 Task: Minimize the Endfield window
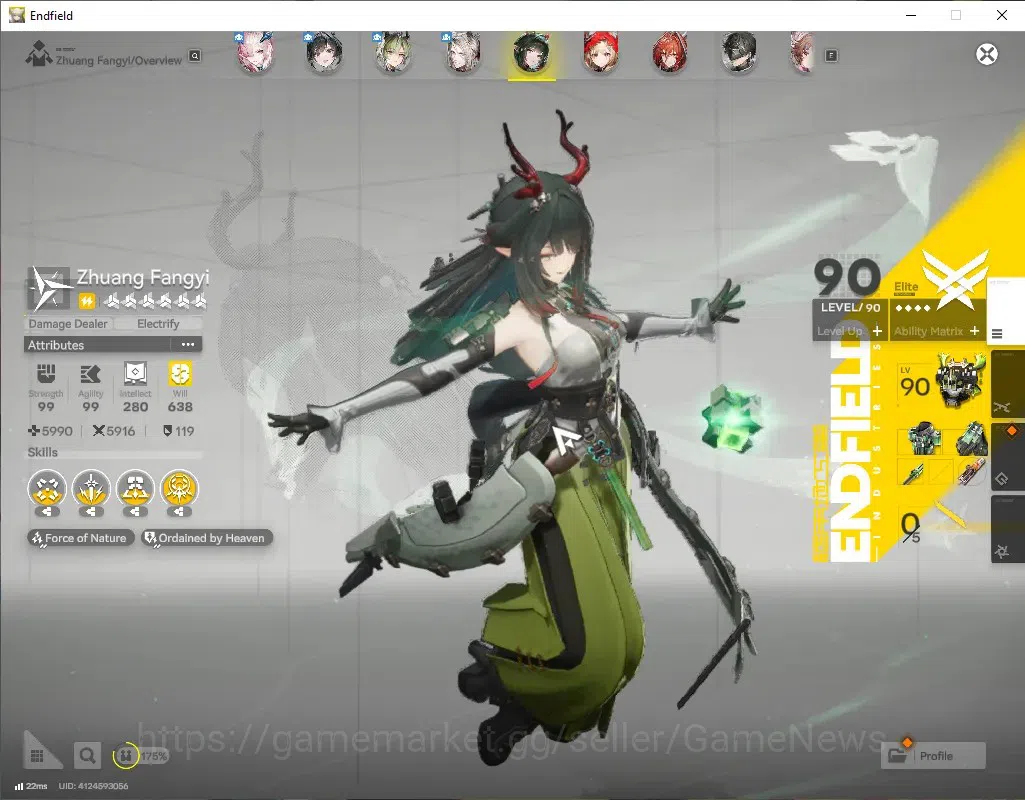tap(911, 15)
